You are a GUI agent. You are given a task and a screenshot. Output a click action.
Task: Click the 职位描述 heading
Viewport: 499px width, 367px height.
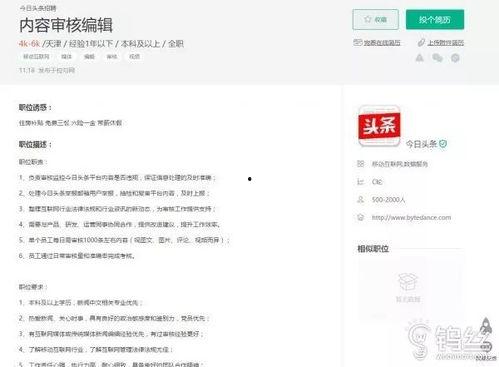point(35,145)
